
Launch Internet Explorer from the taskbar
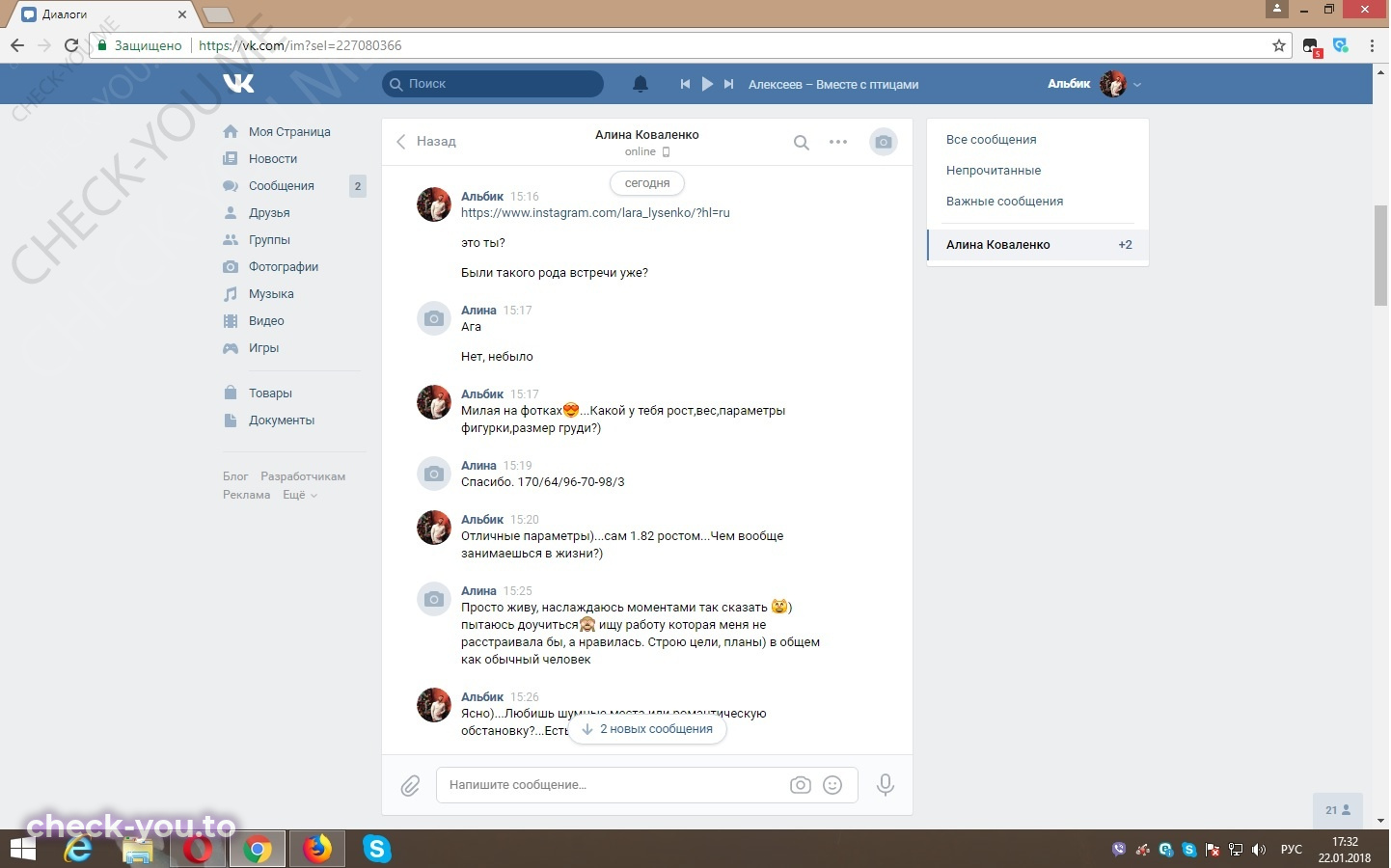click(79, 850)
